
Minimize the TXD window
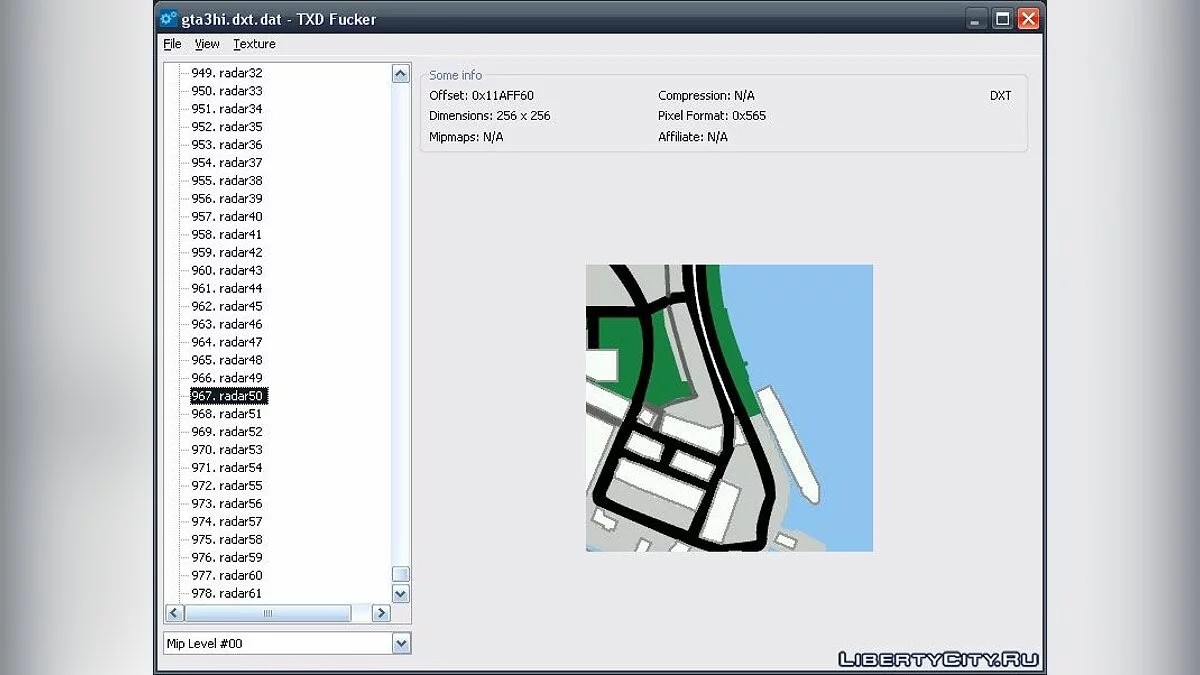(976, 18)
